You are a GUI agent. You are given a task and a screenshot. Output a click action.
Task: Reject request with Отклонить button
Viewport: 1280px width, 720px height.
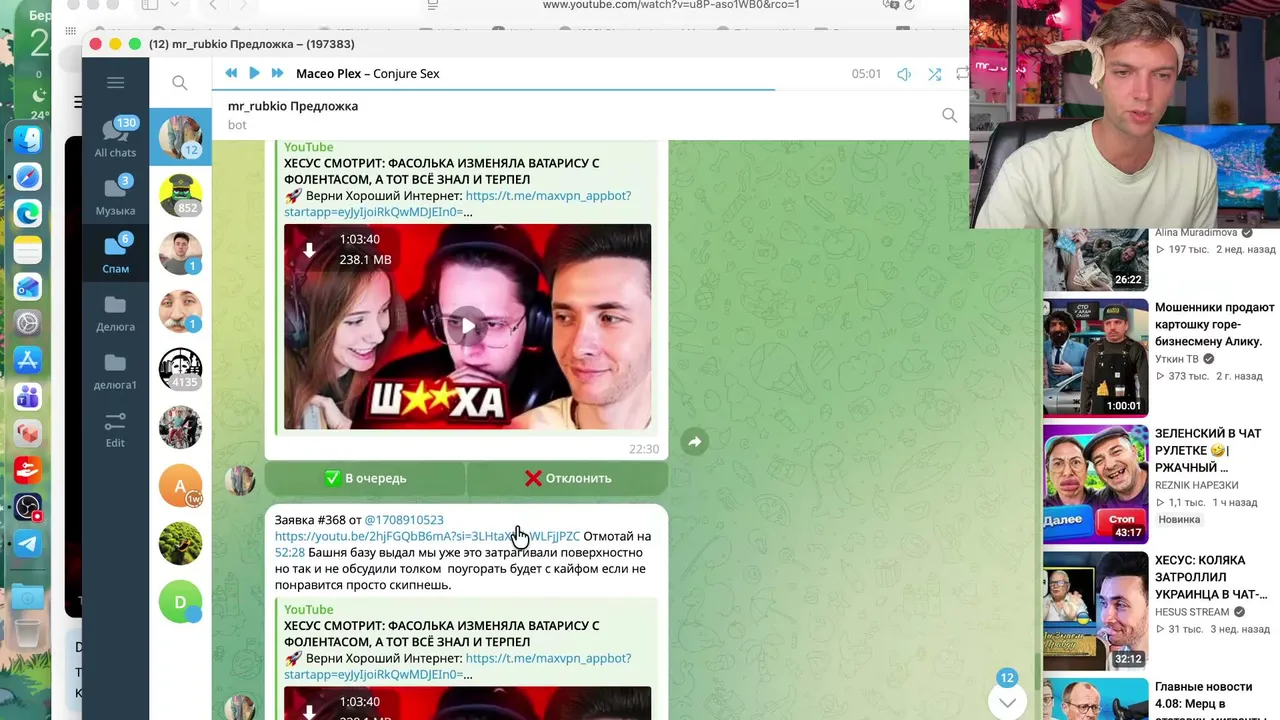pos(568,478)
